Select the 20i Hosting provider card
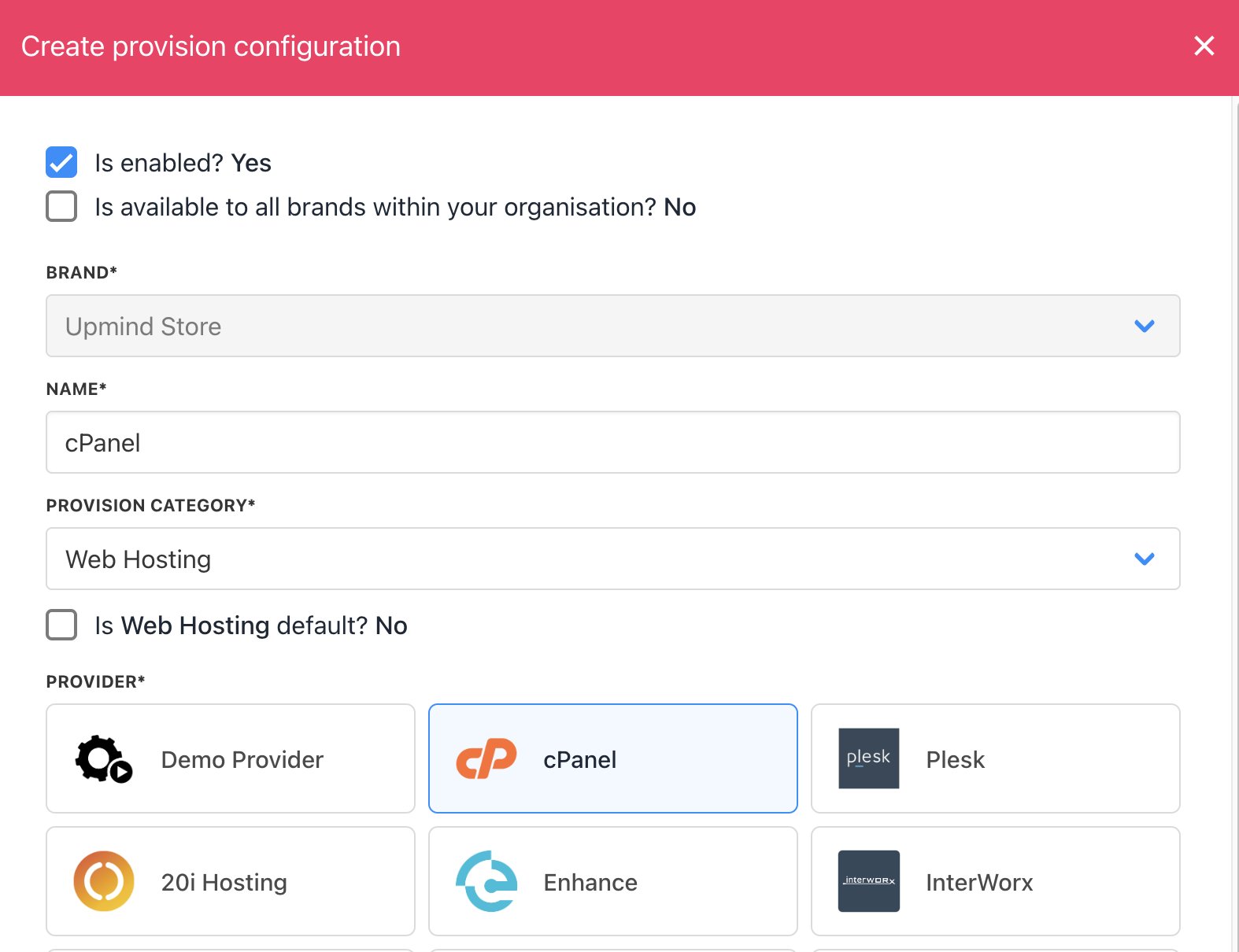 pyautogui.click(x=231, y=881)
